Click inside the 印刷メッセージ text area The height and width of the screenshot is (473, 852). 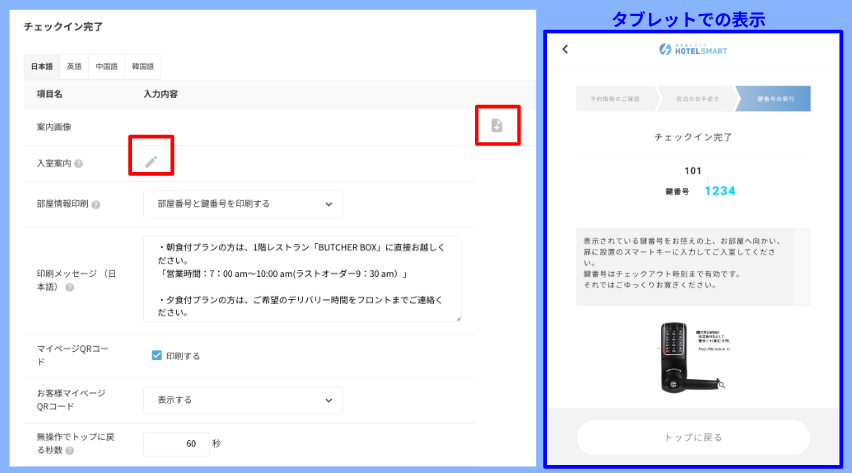pyautogui.click(x=302, y=278)
